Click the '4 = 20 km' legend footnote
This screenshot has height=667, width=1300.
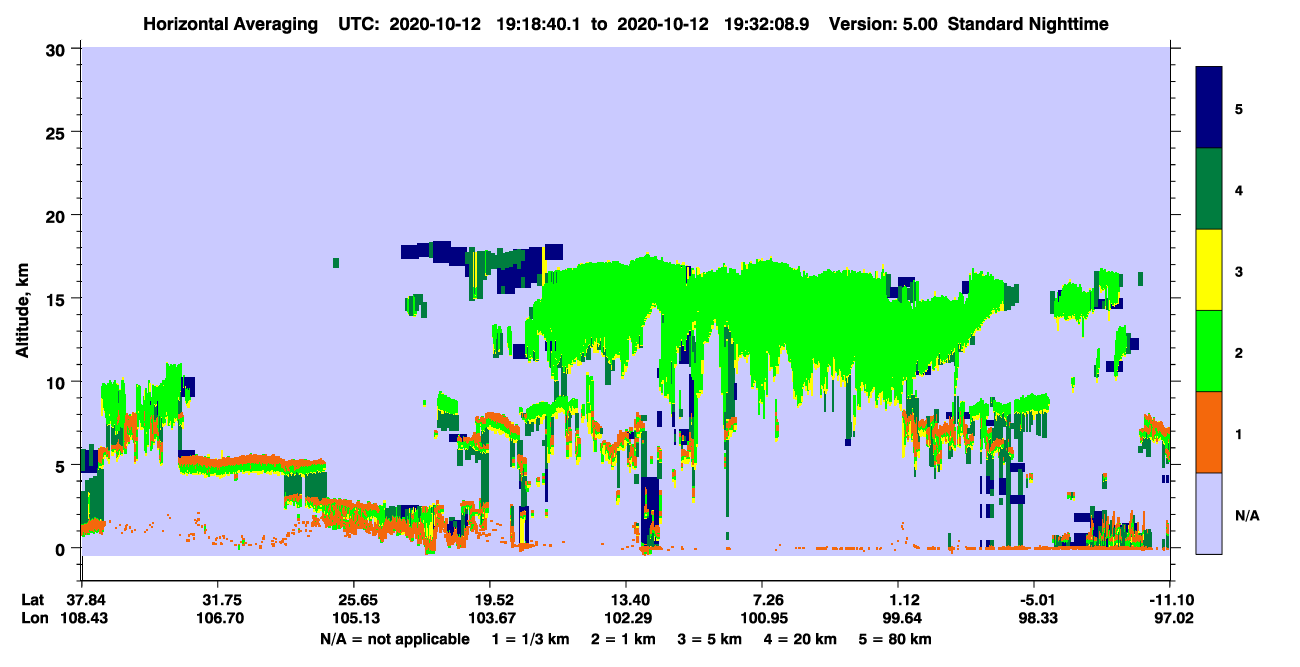pyautogui.click(x=801, y=639)
